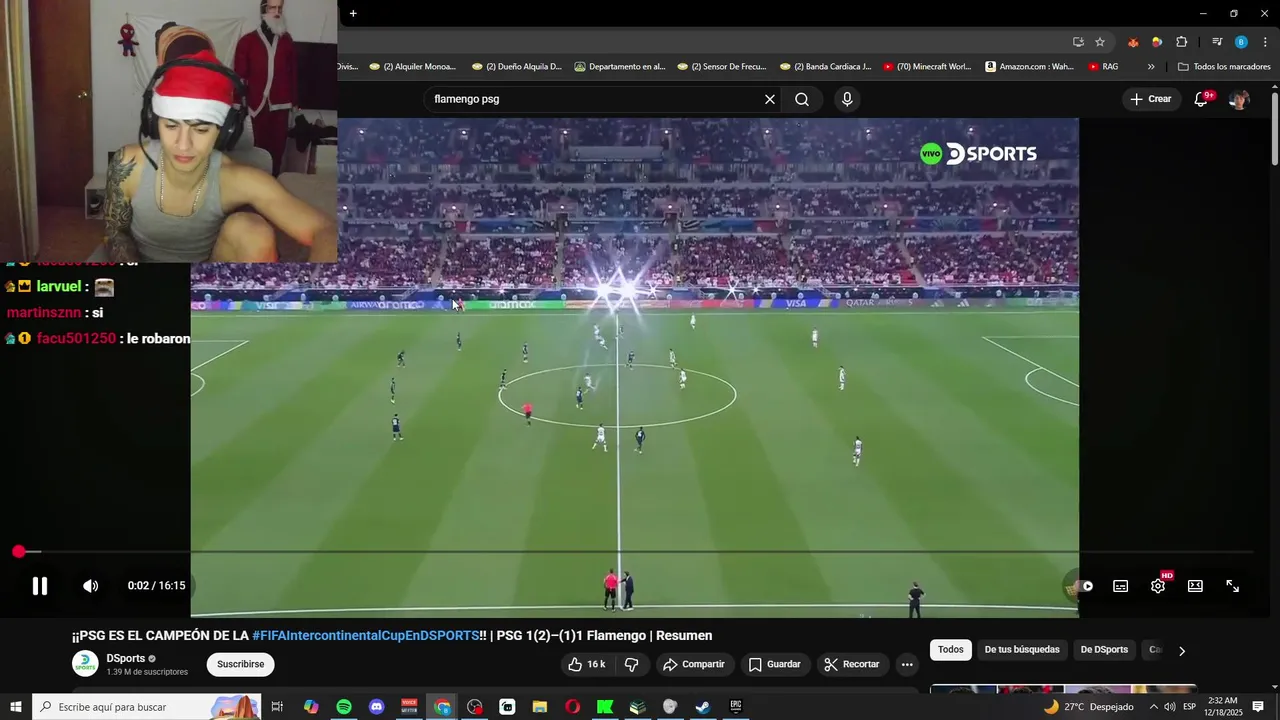The image size is (1280, 720).
Task: Click Windows taskbar search box
Action: coord(147,707)
